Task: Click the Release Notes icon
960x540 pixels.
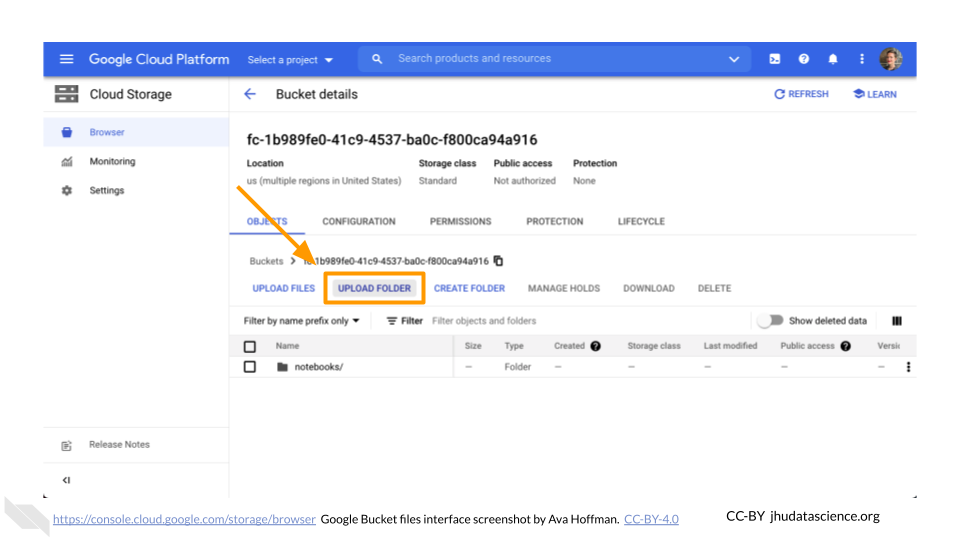Action: pyautogui.click(x=67, y=445)
